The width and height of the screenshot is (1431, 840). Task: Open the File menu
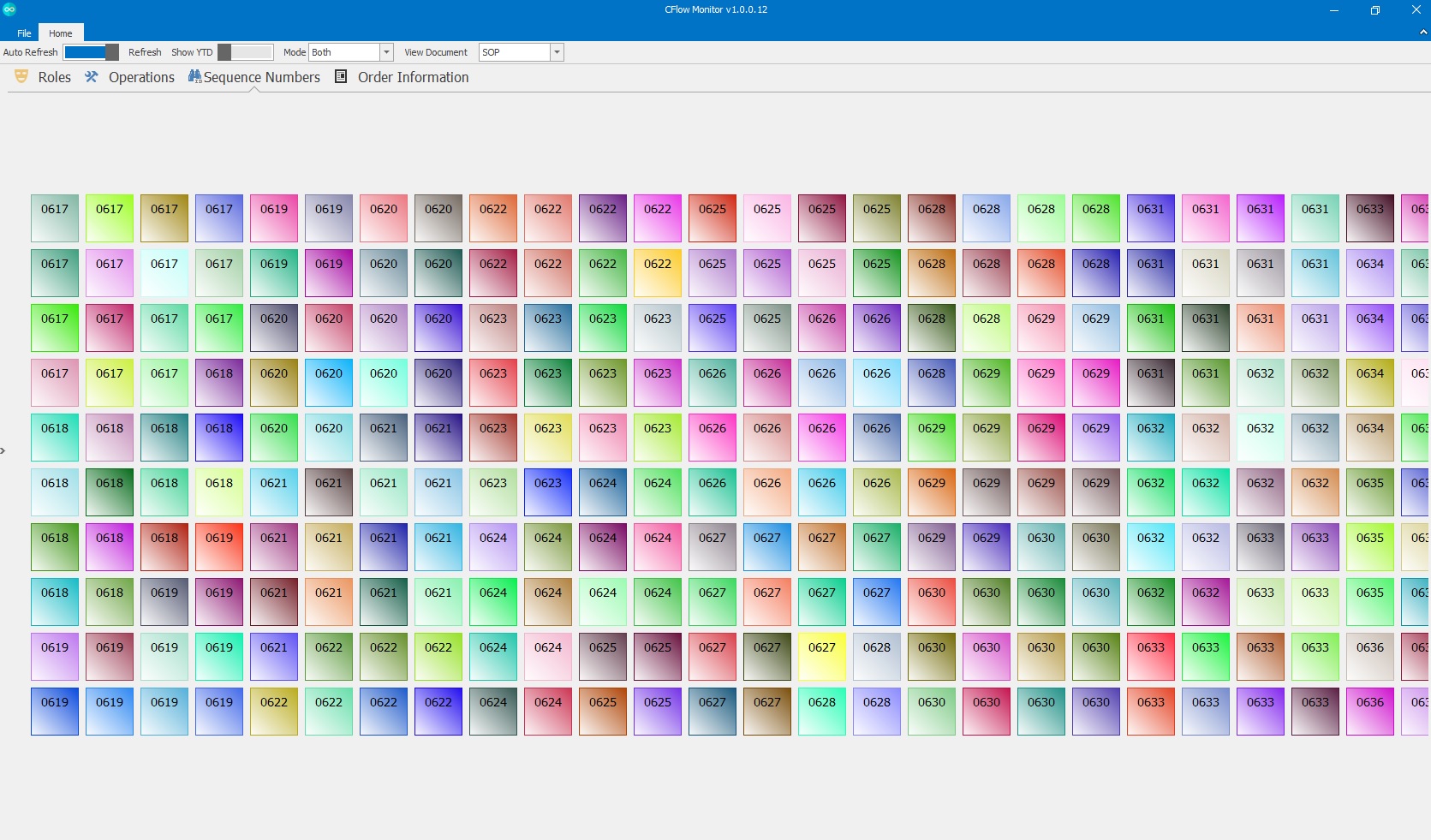point(24,33)
